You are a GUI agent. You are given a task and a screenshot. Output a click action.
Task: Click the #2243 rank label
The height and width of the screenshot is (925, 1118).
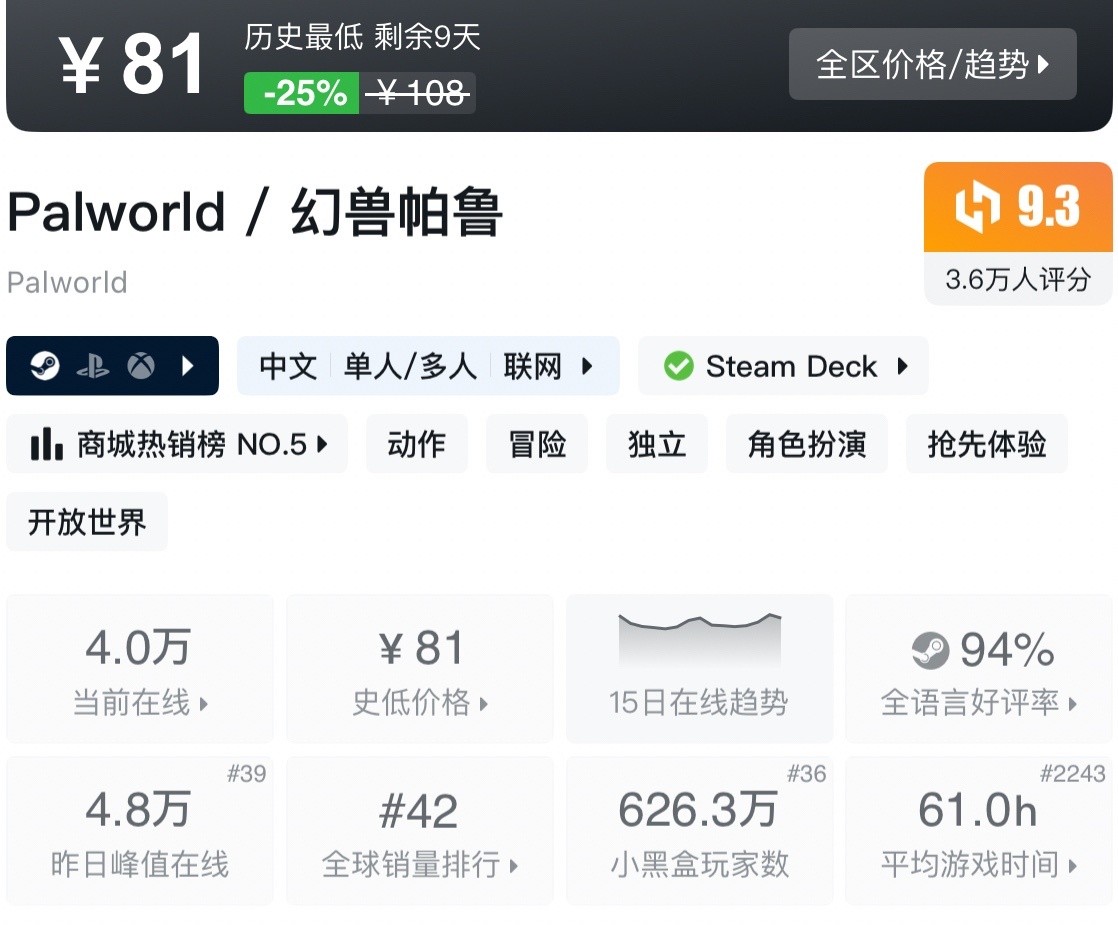coord(1072,773)
